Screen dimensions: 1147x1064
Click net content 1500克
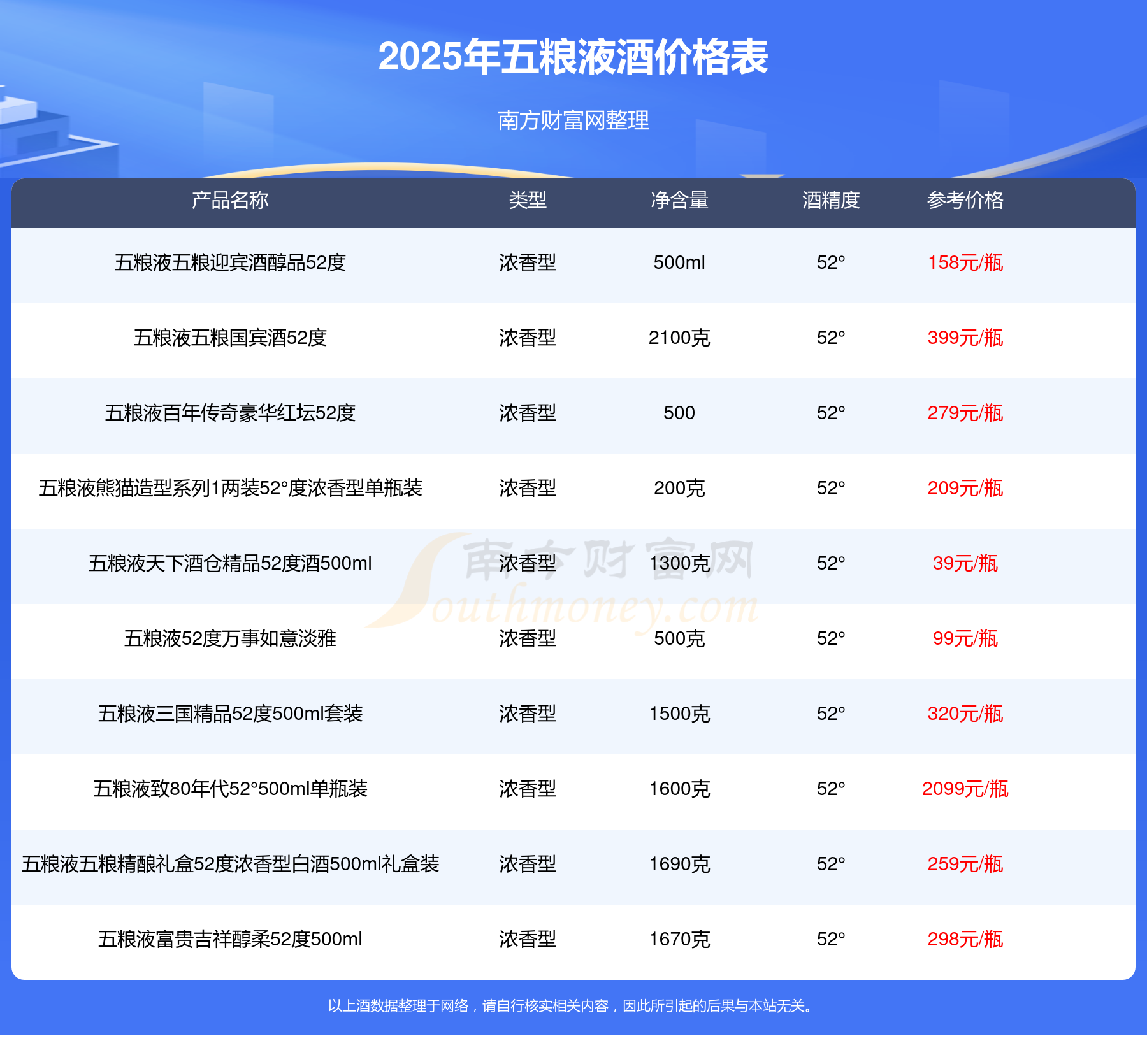[x=679, y=714]
